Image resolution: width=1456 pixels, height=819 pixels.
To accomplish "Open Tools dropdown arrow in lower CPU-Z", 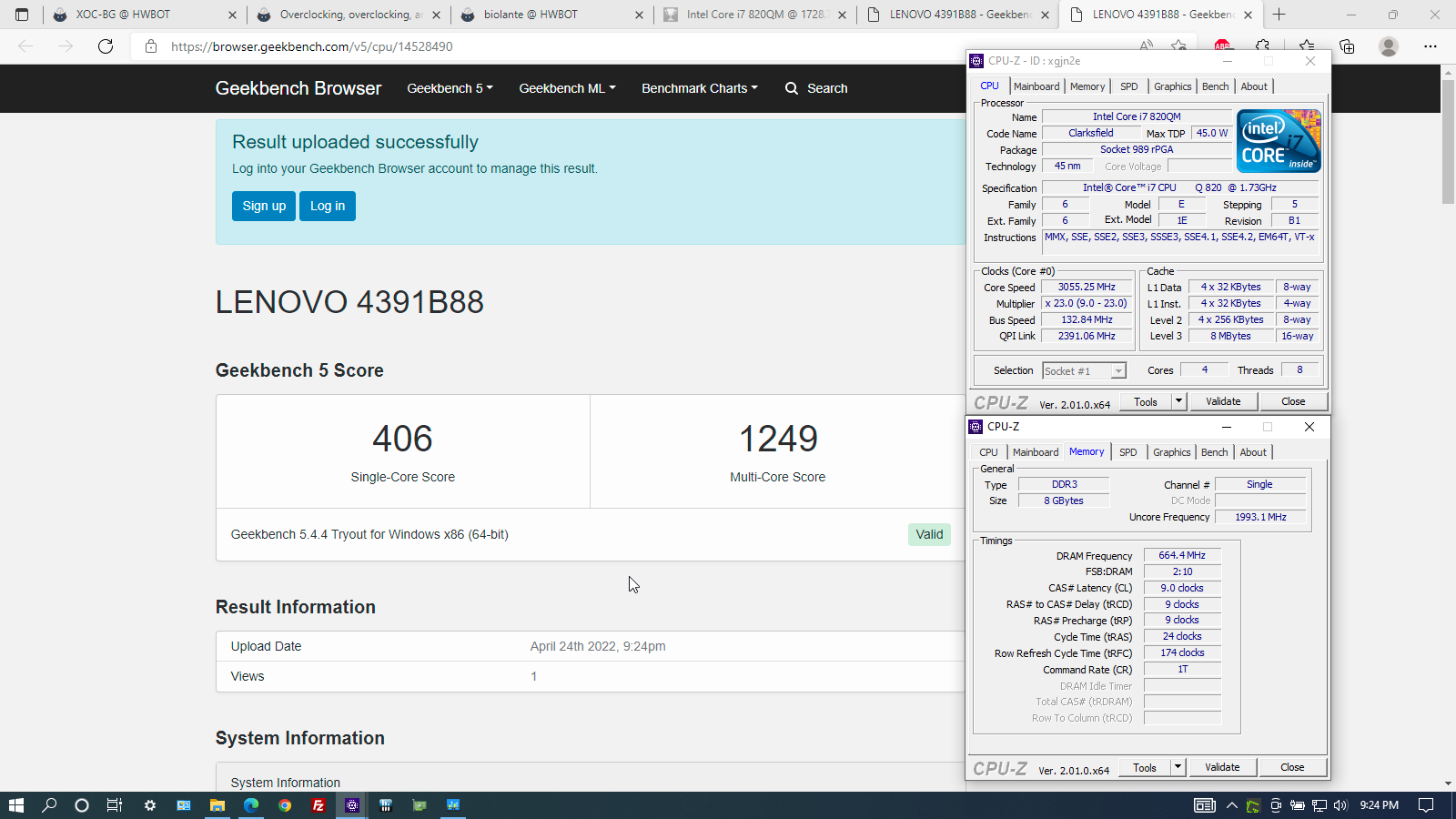I will click(1178, 767).
